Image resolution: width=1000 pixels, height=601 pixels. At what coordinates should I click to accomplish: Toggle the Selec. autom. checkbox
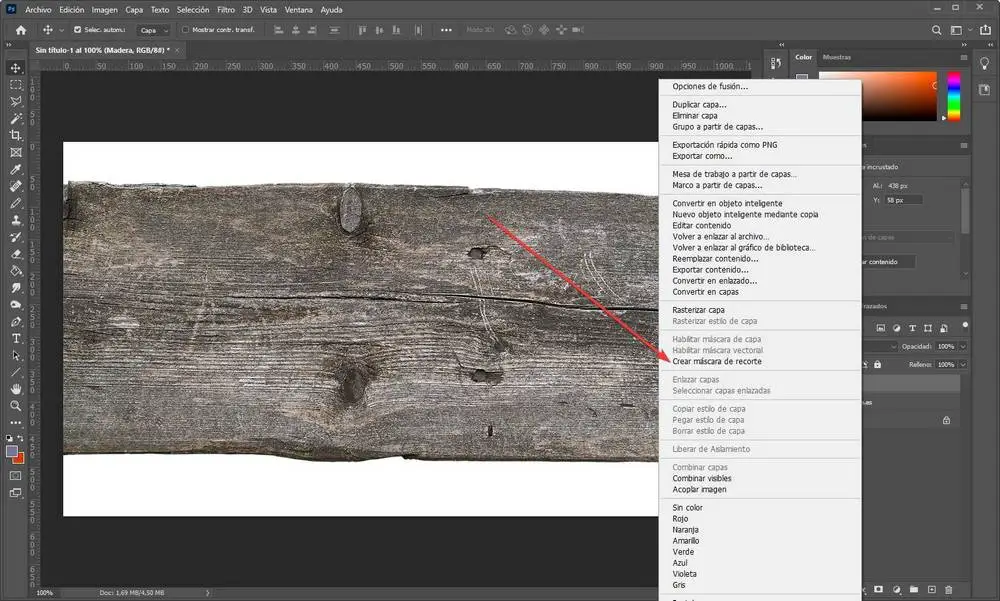click(78, 30)
